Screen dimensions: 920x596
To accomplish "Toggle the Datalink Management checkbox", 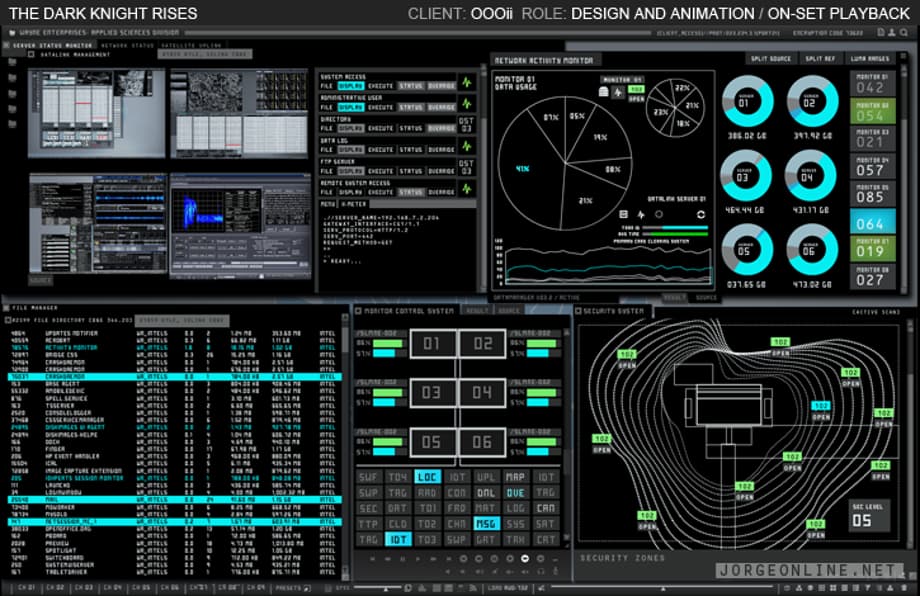I will click(x=33, y=56).
